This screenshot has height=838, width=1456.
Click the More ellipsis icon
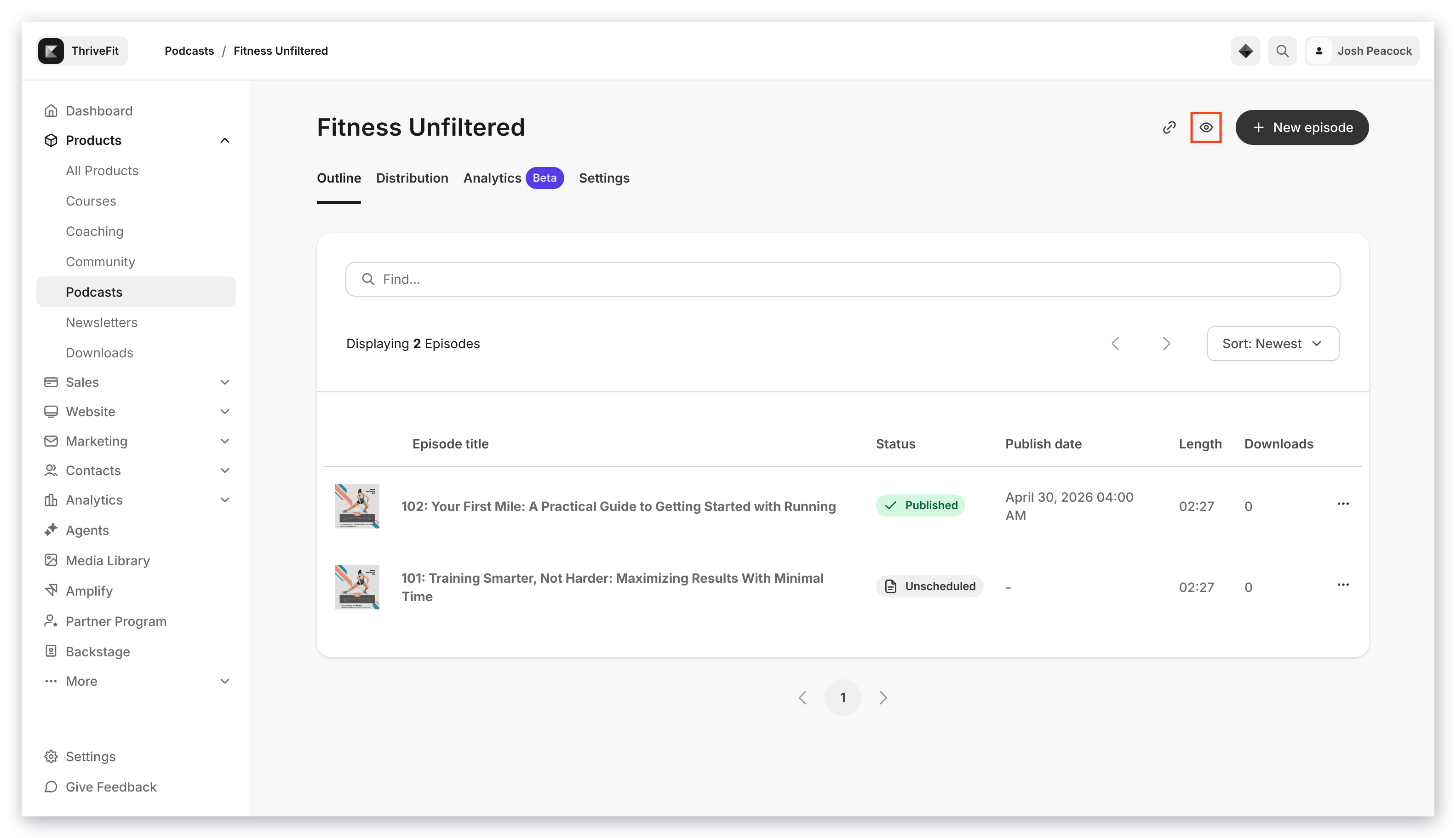(51, 681)
